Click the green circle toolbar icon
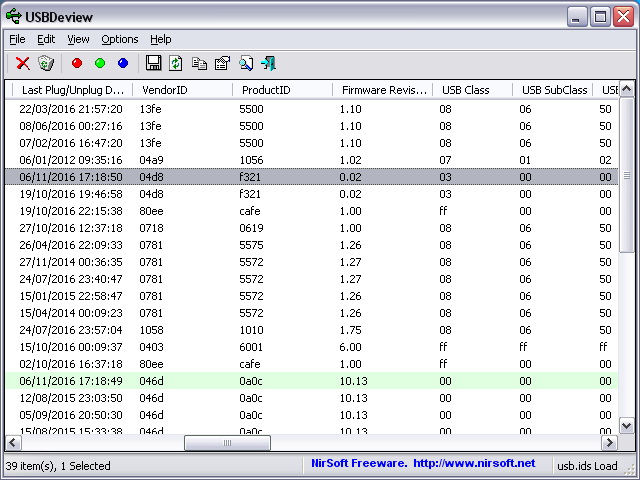 click(100, 63)
